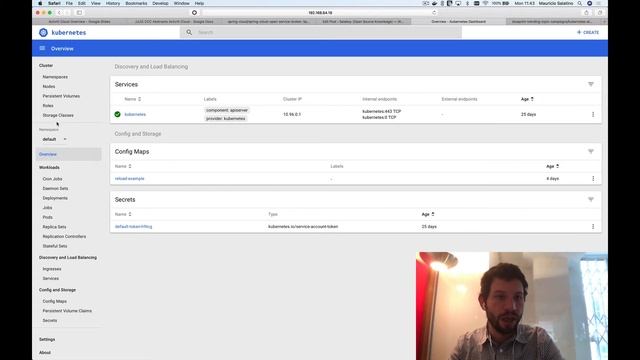Screen dimensions: 640x360
Task: Sort Secrets by Name column
Action: (x=123, y=214)
